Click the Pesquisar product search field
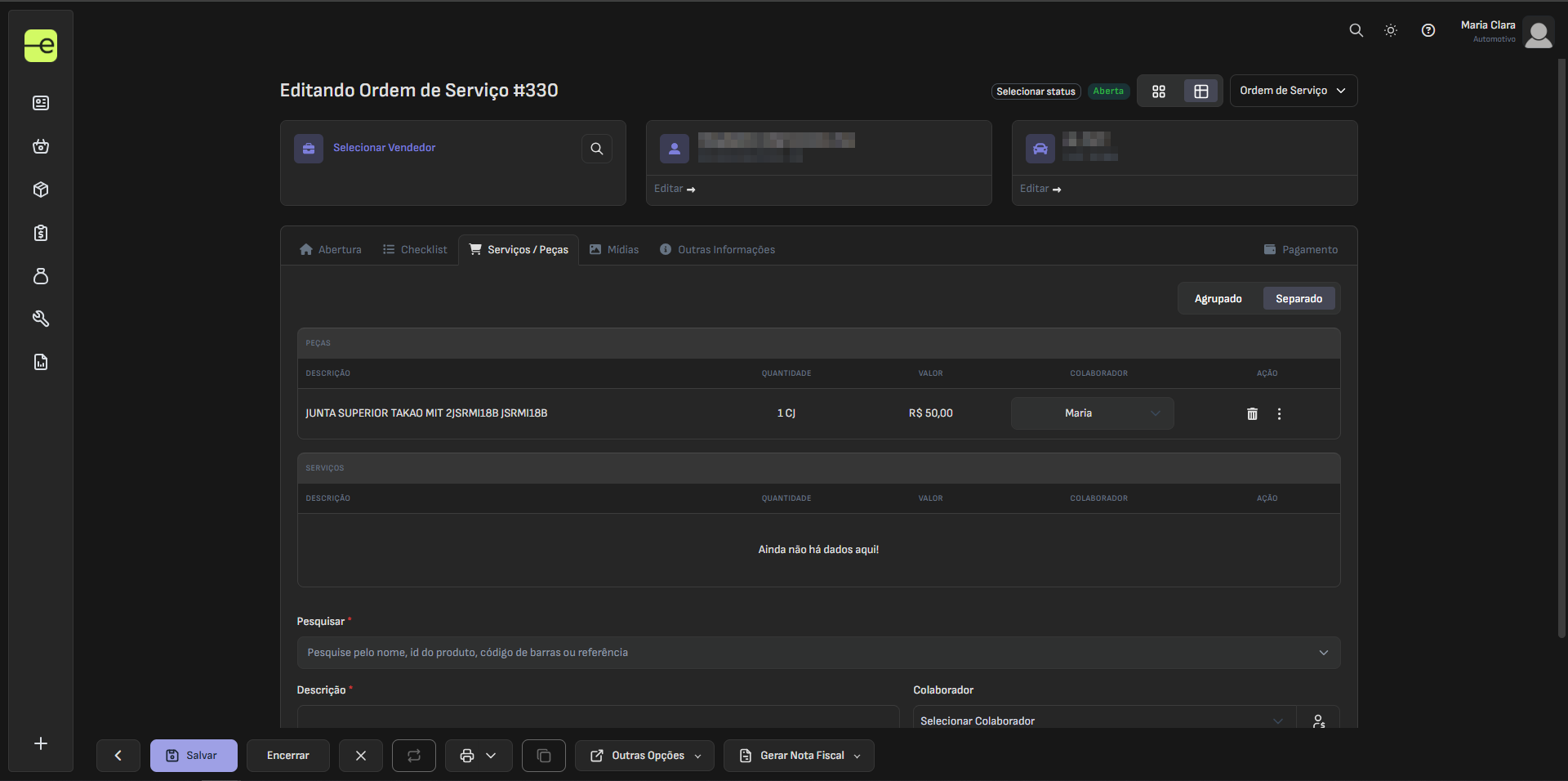Viewport: 1568px width, 781px height. pos(817,653)
